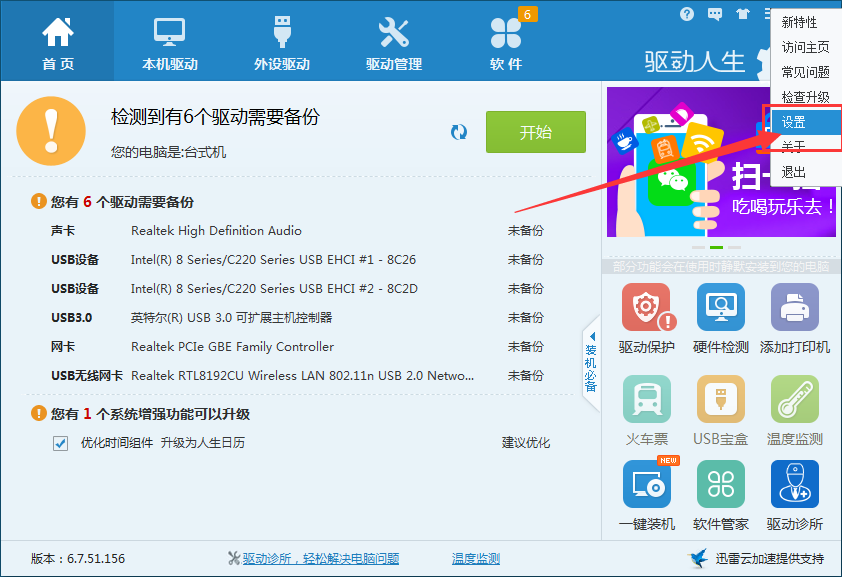Viewport: 842px width, 577px height.
Task: Uncheck 优化时间组件 checkbox
Action: 60,443
